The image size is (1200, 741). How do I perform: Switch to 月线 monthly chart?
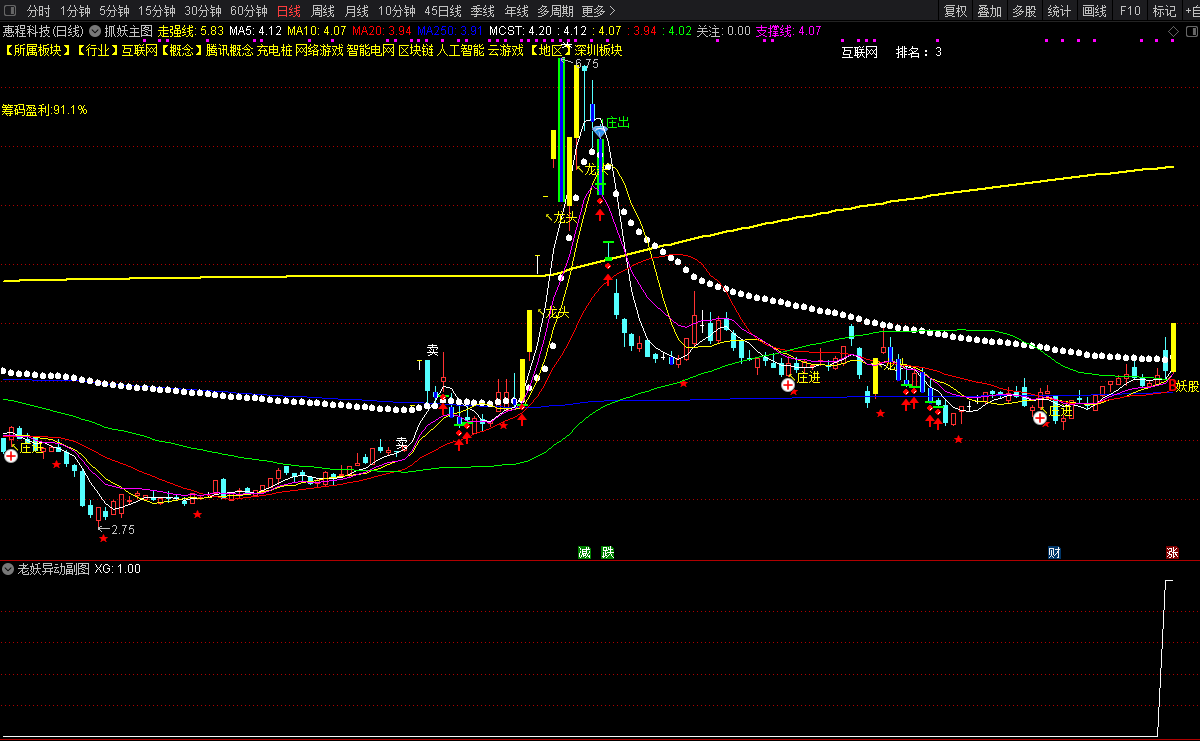pyautogui.click(x=356, y=11)
